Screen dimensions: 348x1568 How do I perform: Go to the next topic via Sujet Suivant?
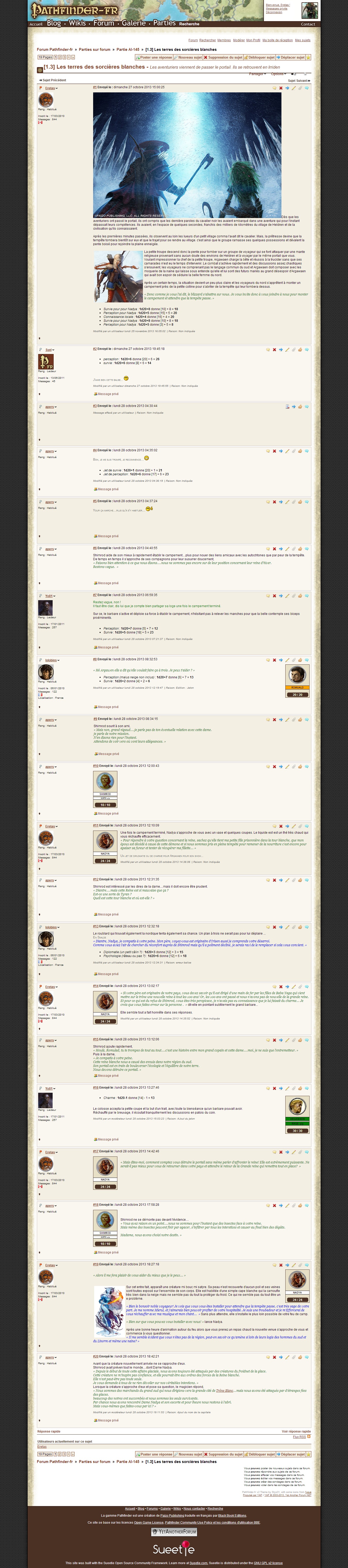point(299,80)
